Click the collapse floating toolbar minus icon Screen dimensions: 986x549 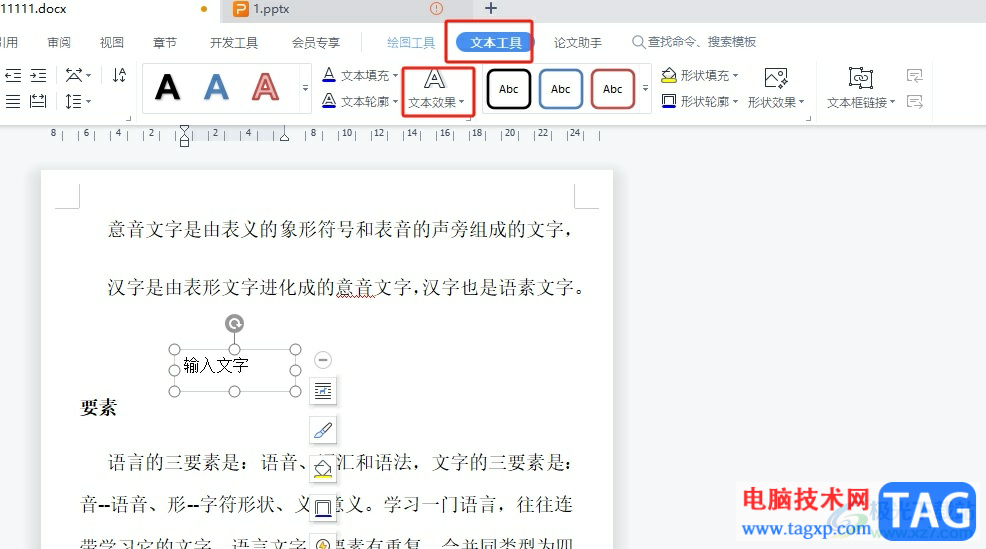point(323,360)
